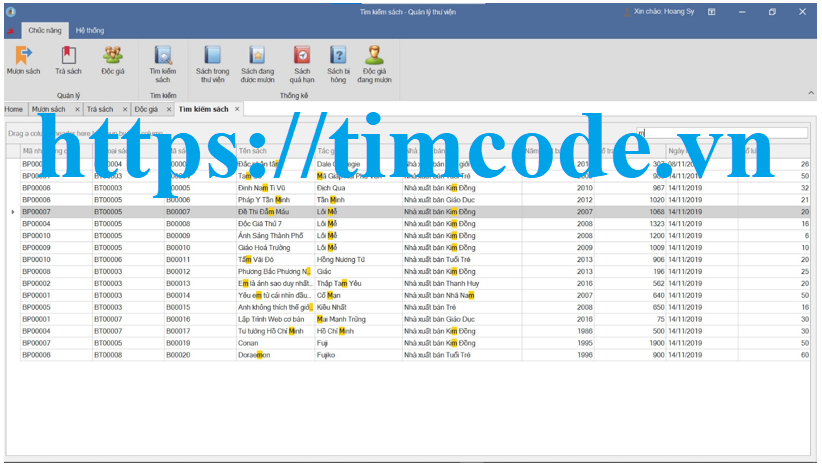
Task: Click the grid search input field
Action: (722, 133)
